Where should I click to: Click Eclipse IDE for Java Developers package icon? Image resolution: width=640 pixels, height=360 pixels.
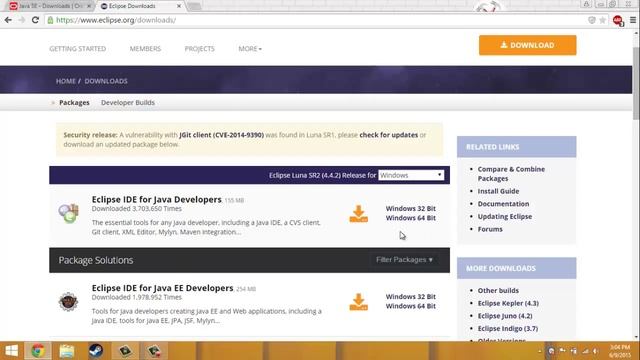(x=68, y=213)
